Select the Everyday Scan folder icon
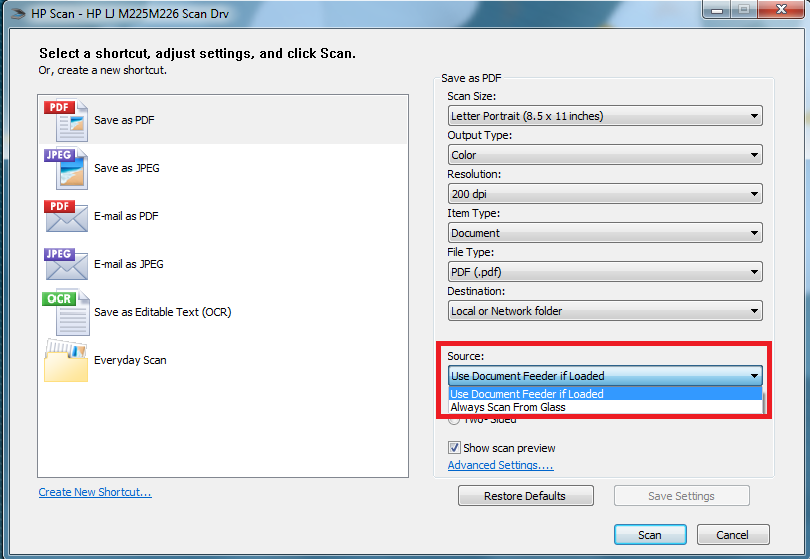The height and width of the screenshot is (559, 810). [x=66, y=360]
